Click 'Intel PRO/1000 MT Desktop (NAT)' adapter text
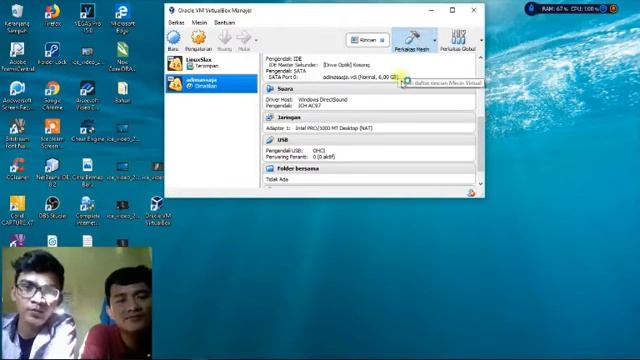The image size is (640, 360). coord(334,128)
